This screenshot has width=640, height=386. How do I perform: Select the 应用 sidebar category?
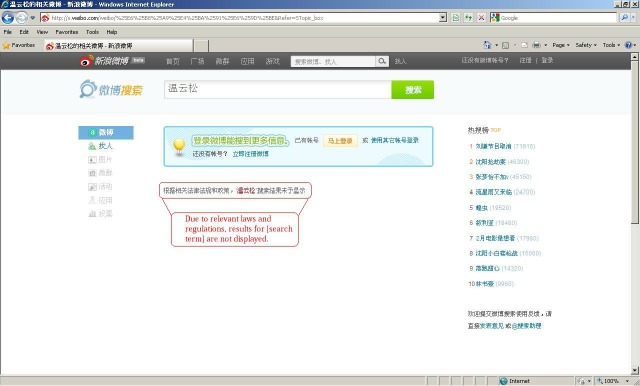100,200
